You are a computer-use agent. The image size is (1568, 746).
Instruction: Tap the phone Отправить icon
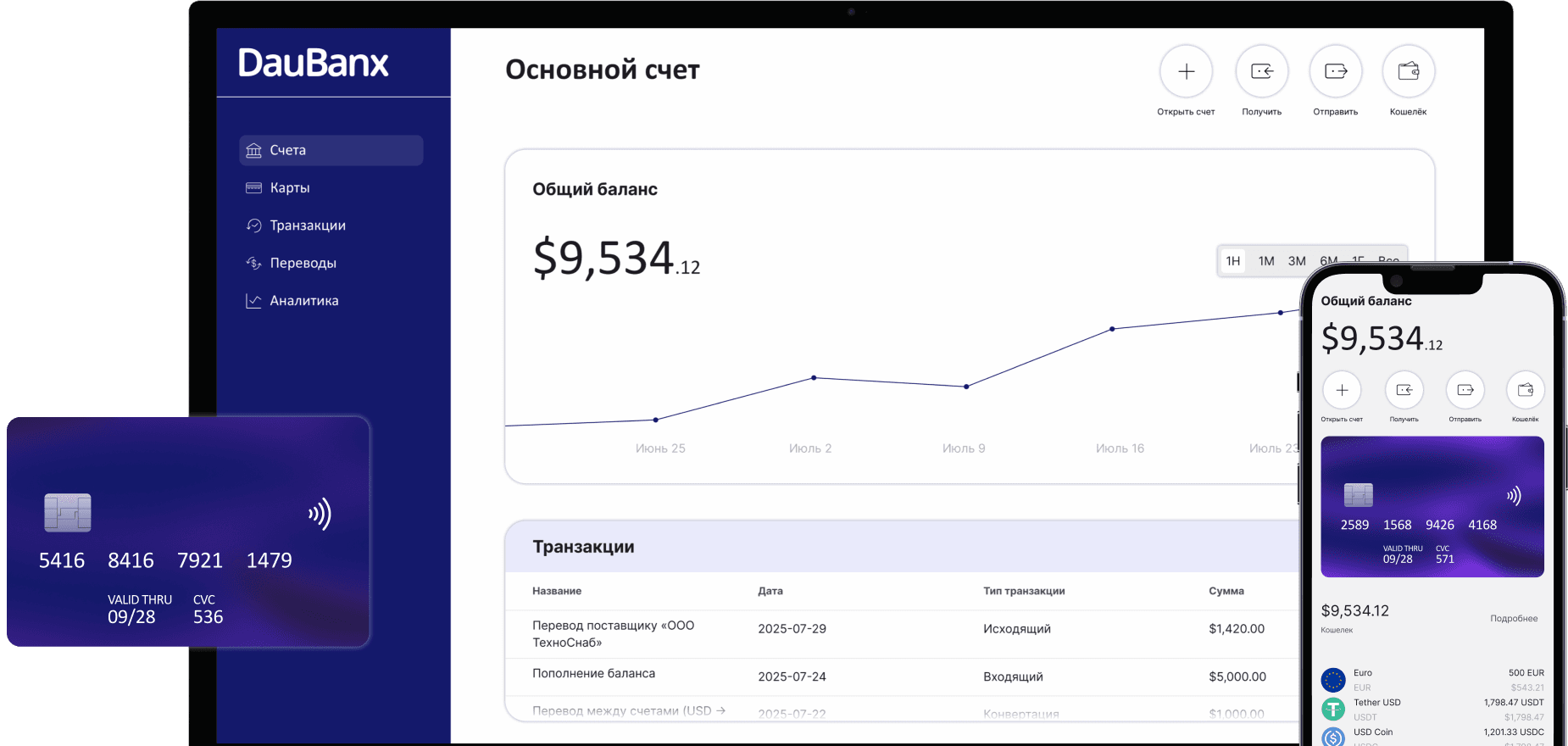tap(1465, 390)
